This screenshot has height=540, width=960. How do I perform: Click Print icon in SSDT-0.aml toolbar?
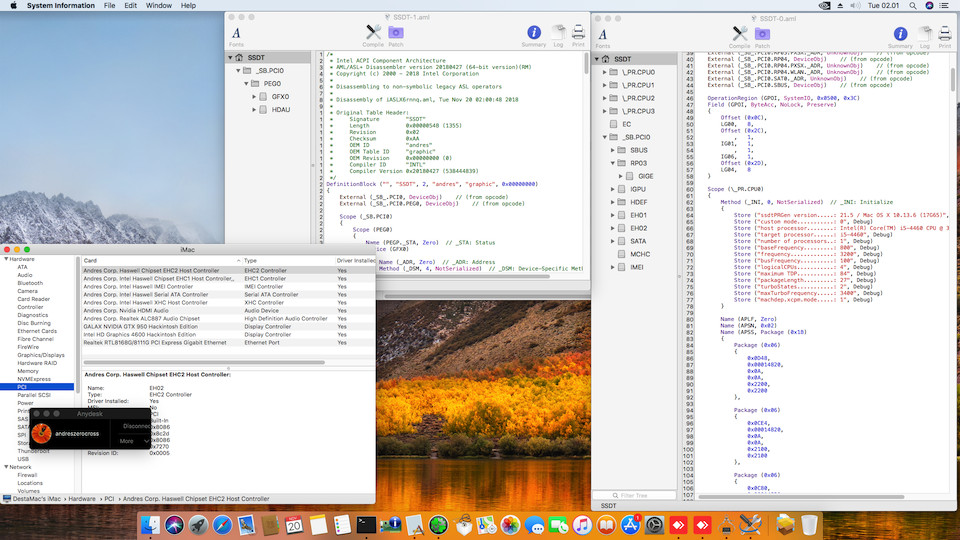(946, 35)
